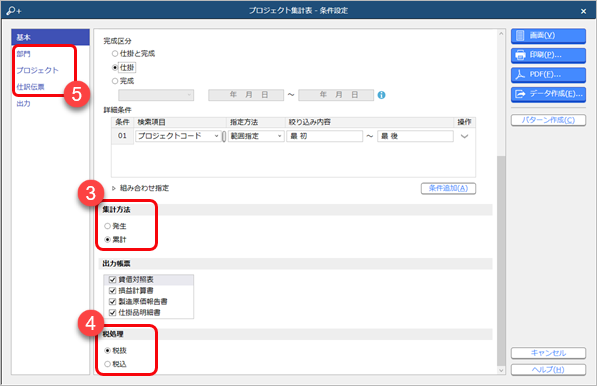Viewport: 597px width, 386px height.
Task: Switch to the 仕訳伝票 tab
Action: pyautogui.click(x=30, y=87)
